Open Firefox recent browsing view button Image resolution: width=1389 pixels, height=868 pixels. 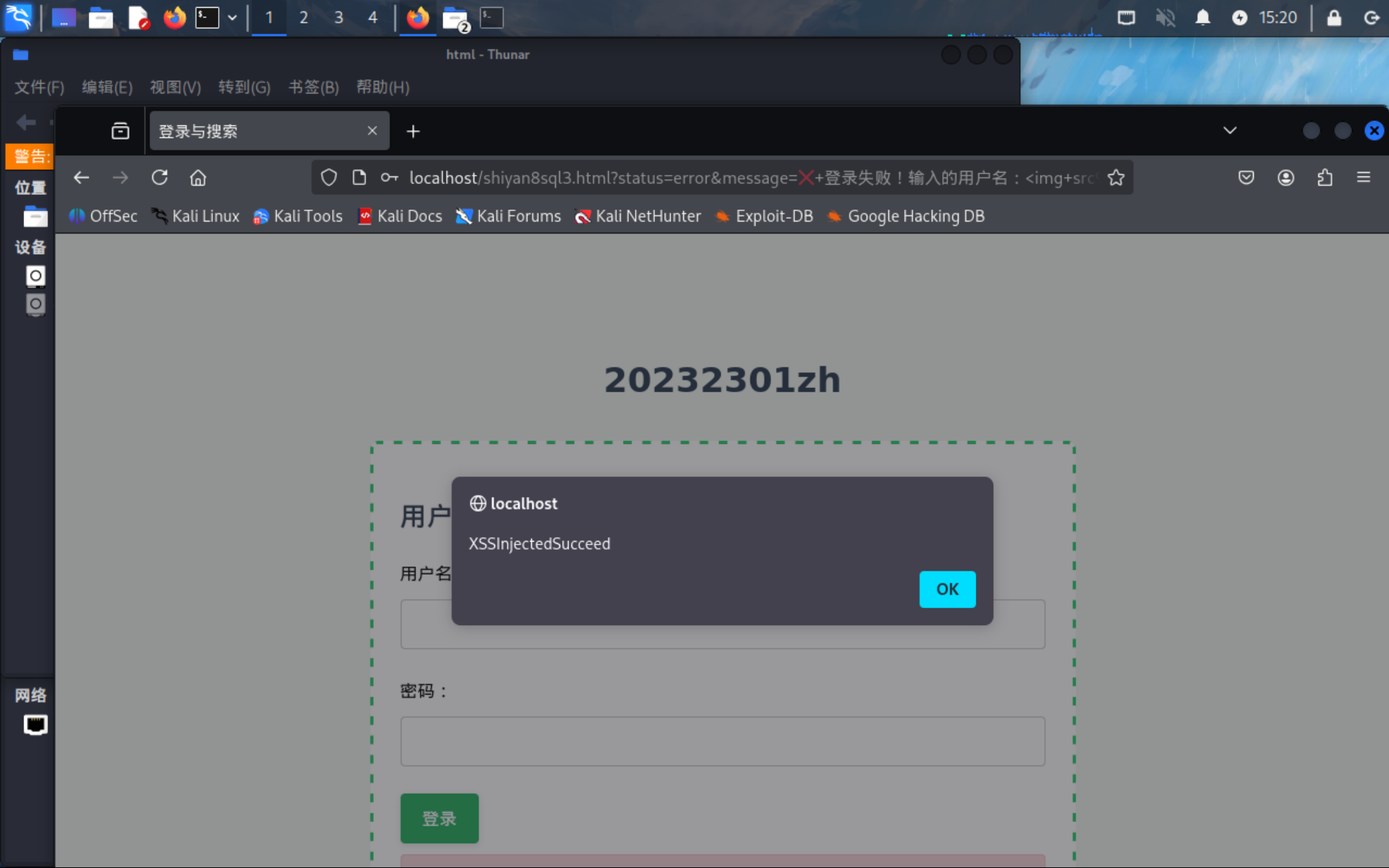click(x=120, y=131)
